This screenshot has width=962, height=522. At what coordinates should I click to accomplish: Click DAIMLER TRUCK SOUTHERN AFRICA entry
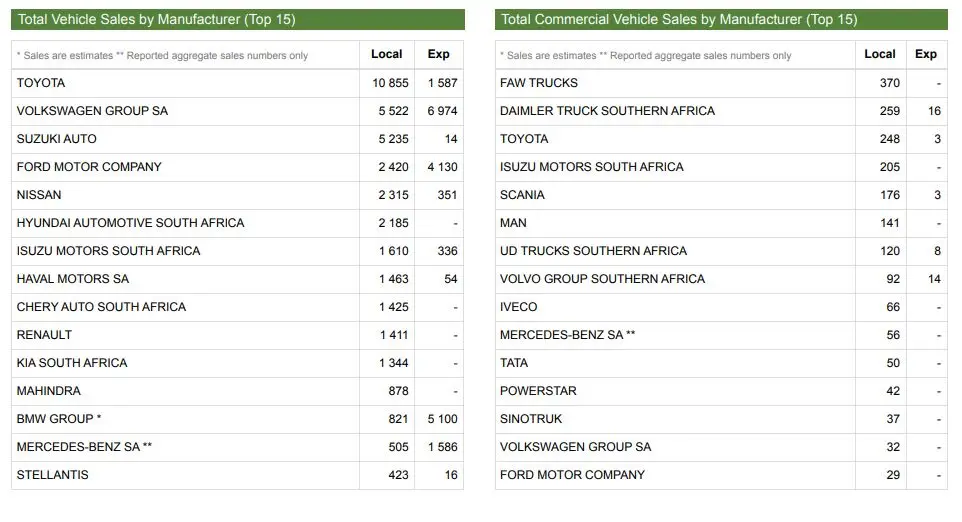(607, 111)
